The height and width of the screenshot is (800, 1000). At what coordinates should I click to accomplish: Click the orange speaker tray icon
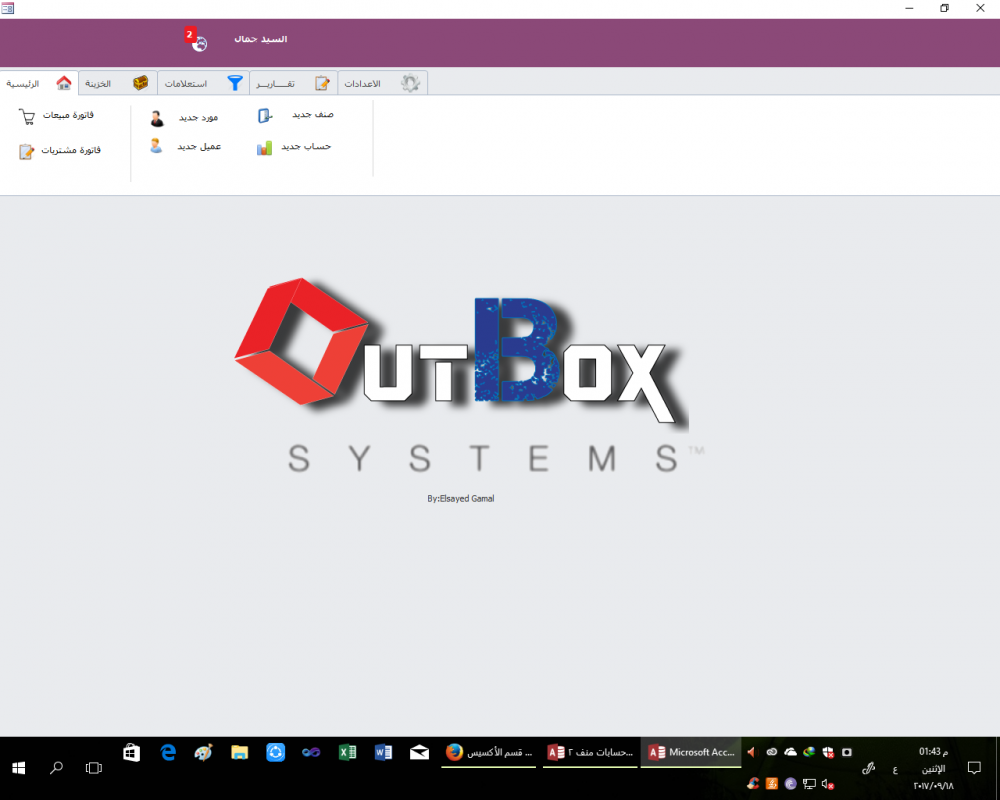tap(751, 752)
